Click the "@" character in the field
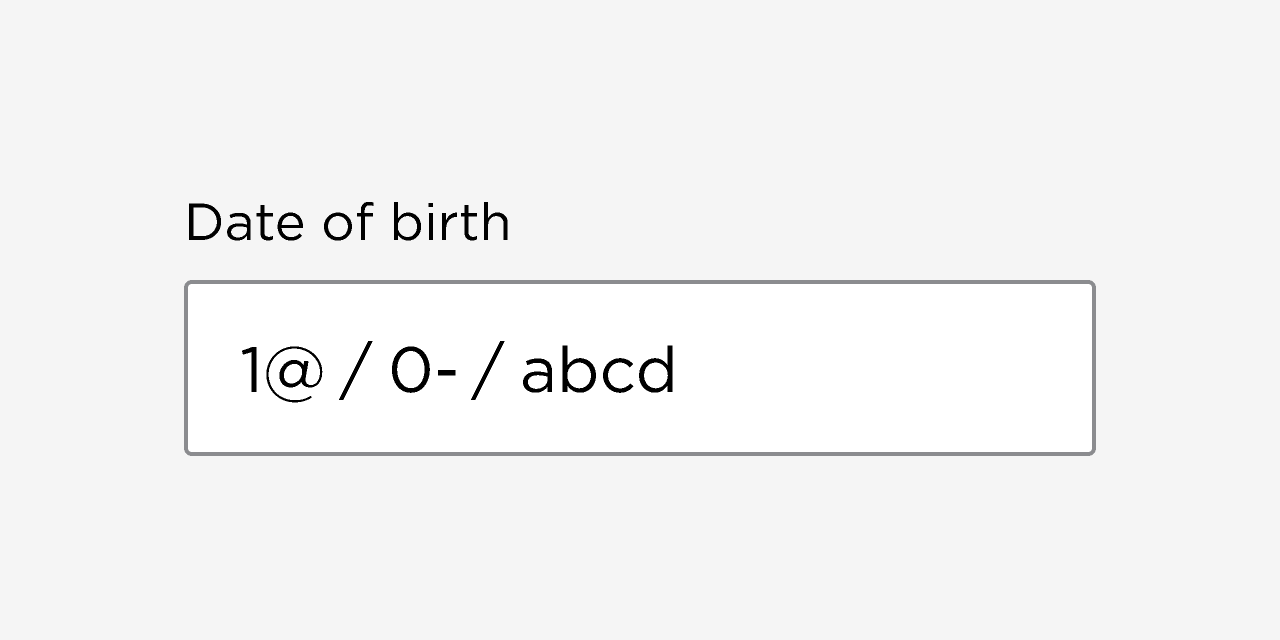 click(x=295, y=372)
